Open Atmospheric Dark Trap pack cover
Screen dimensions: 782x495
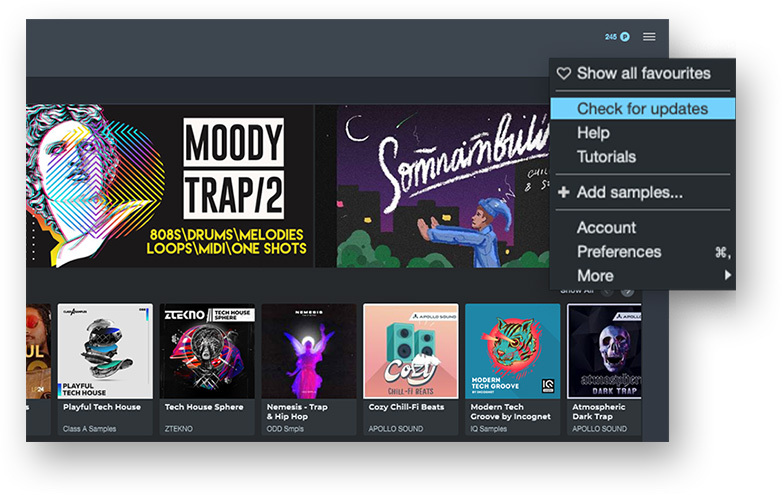604,351
